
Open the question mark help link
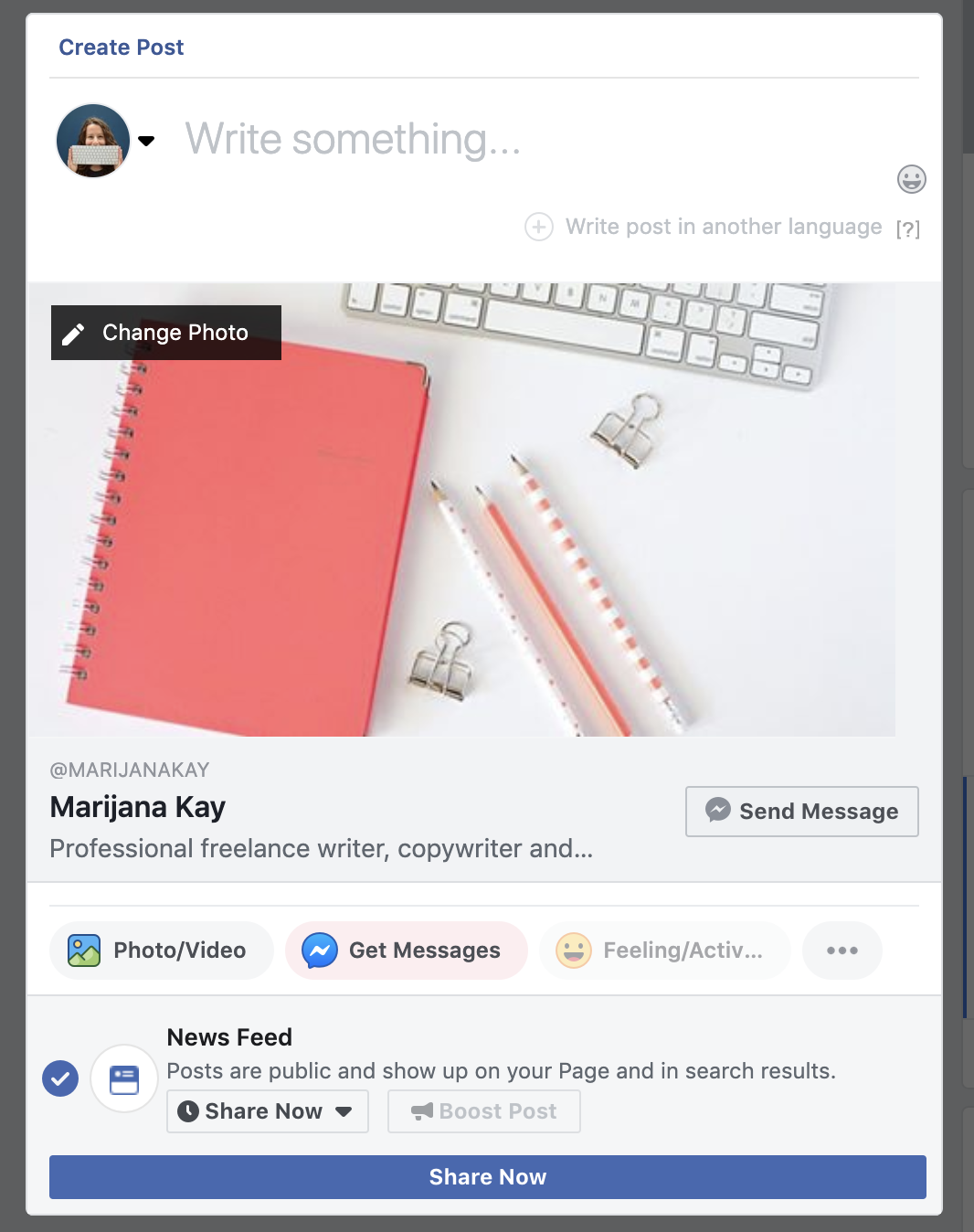pyautogui.click(x=908, y=228)
